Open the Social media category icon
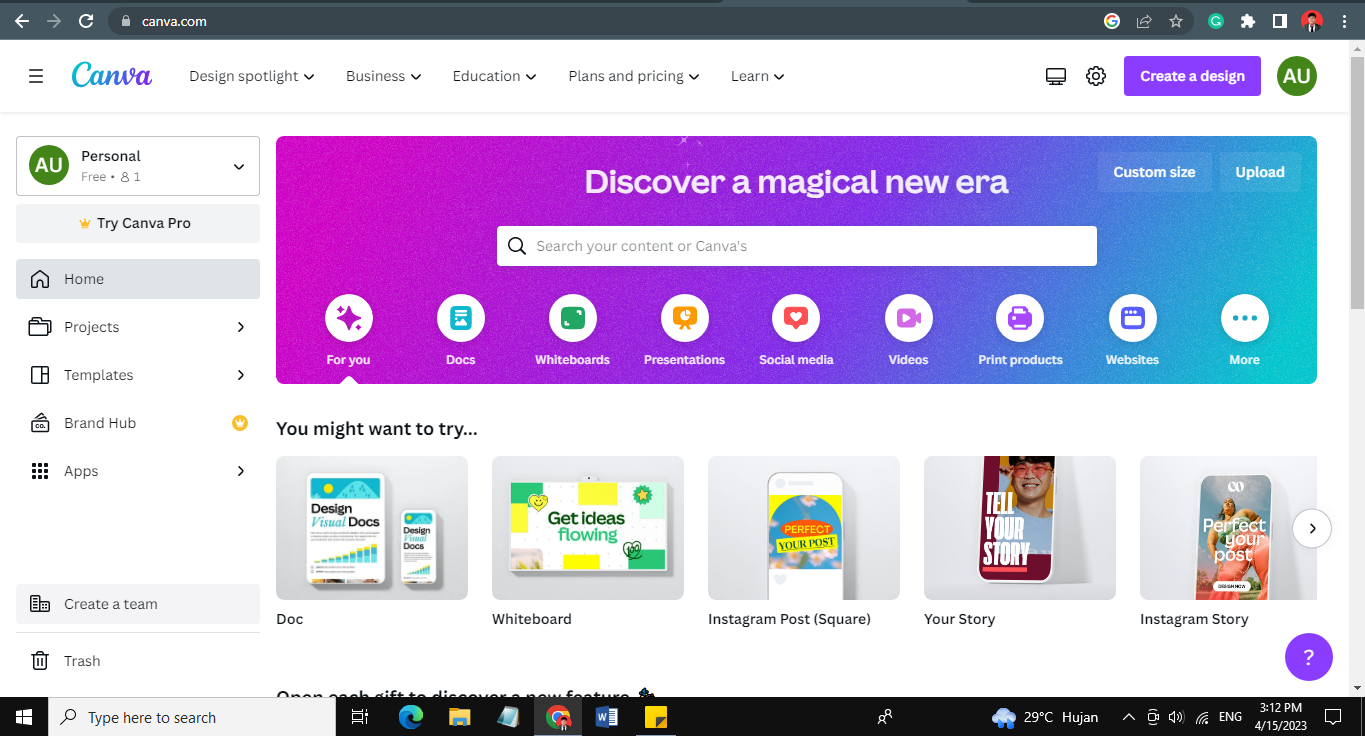 click(795, 317)
